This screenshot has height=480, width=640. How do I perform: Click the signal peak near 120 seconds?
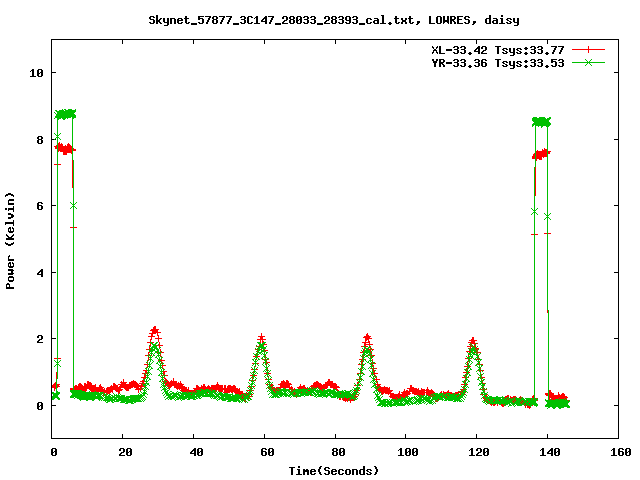coord(473,341)
